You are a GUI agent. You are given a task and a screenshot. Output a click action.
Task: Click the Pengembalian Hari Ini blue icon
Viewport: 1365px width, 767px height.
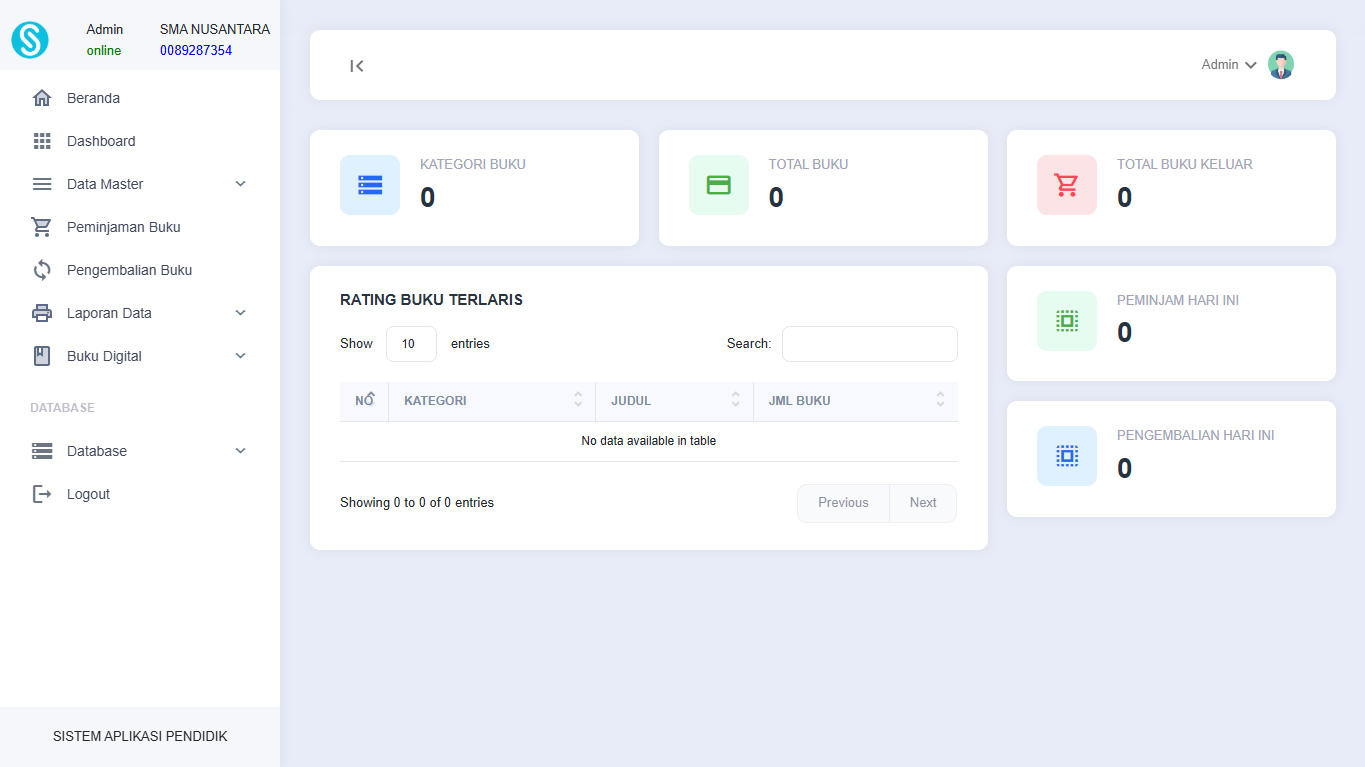pyautogui.click(x=1066, y=456)
